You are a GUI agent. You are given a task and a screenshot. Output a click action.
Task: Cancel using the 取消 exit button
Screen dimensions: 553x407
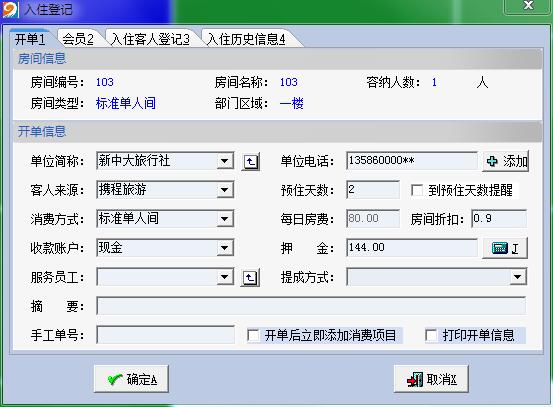(x=431, y=379)
